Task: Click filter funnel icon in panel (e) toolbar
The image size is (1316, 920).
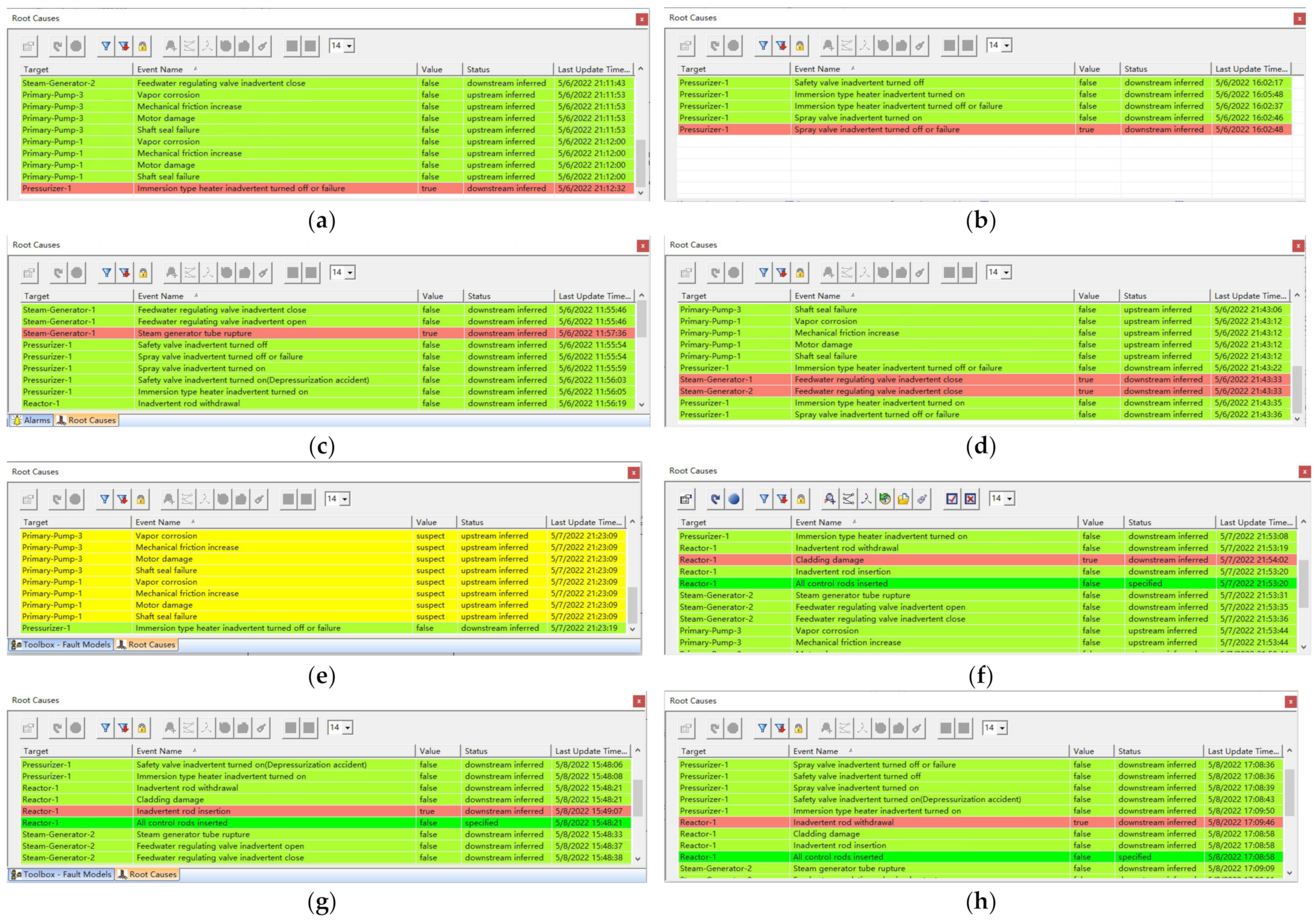Action: click(104, 499)
